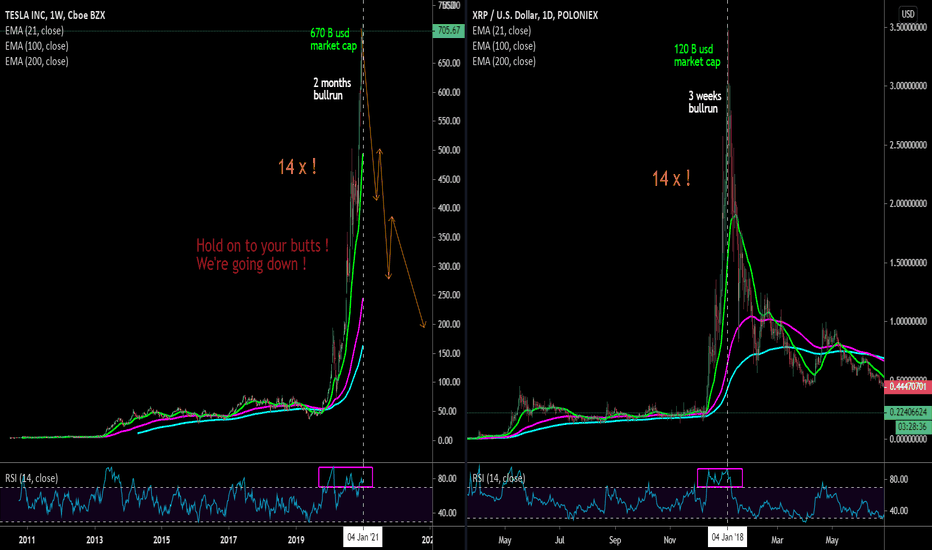Select the magenta rectangle on XRP RSI pane
Screen dimensions: 932x550
pos(719,477)
